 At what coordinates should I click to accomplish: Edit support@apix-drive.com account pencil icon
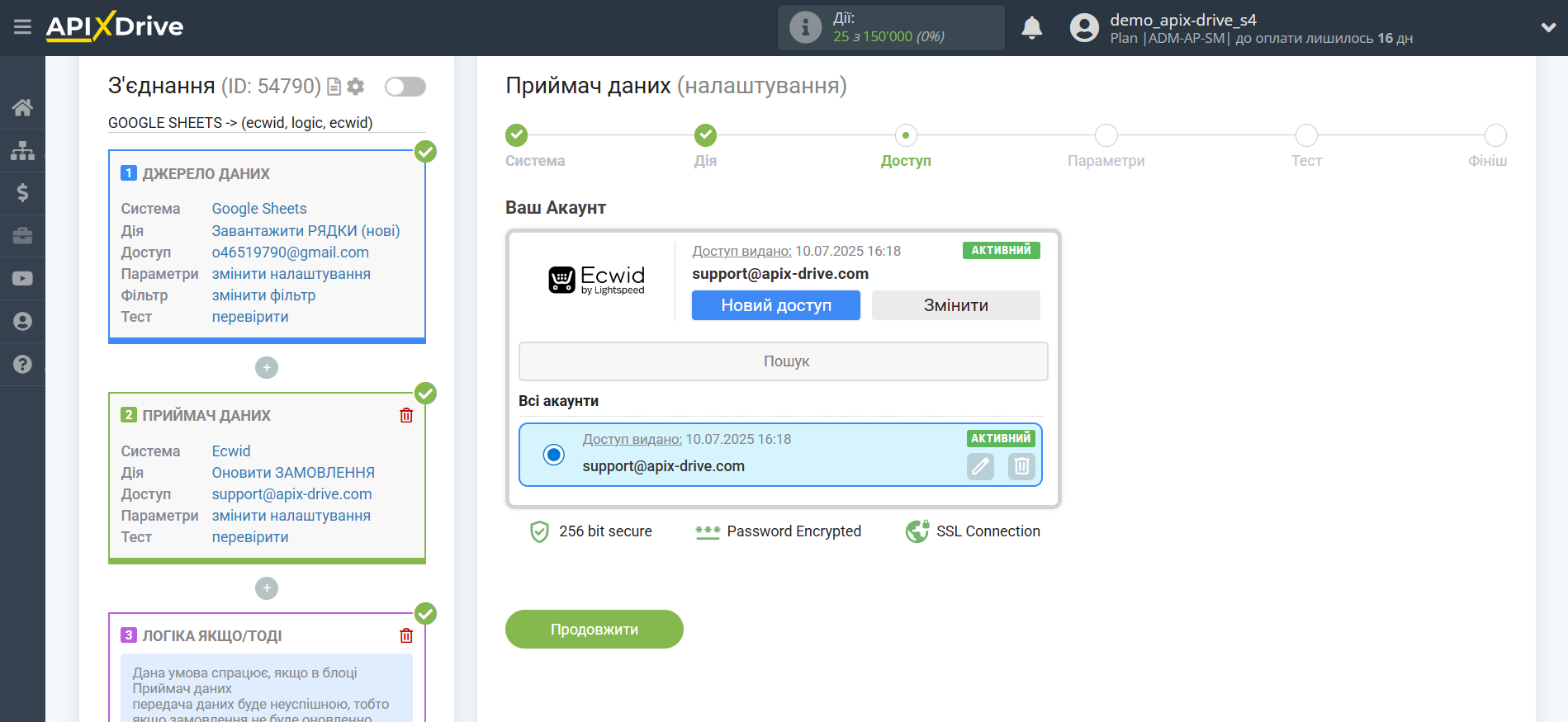point(980,466)
